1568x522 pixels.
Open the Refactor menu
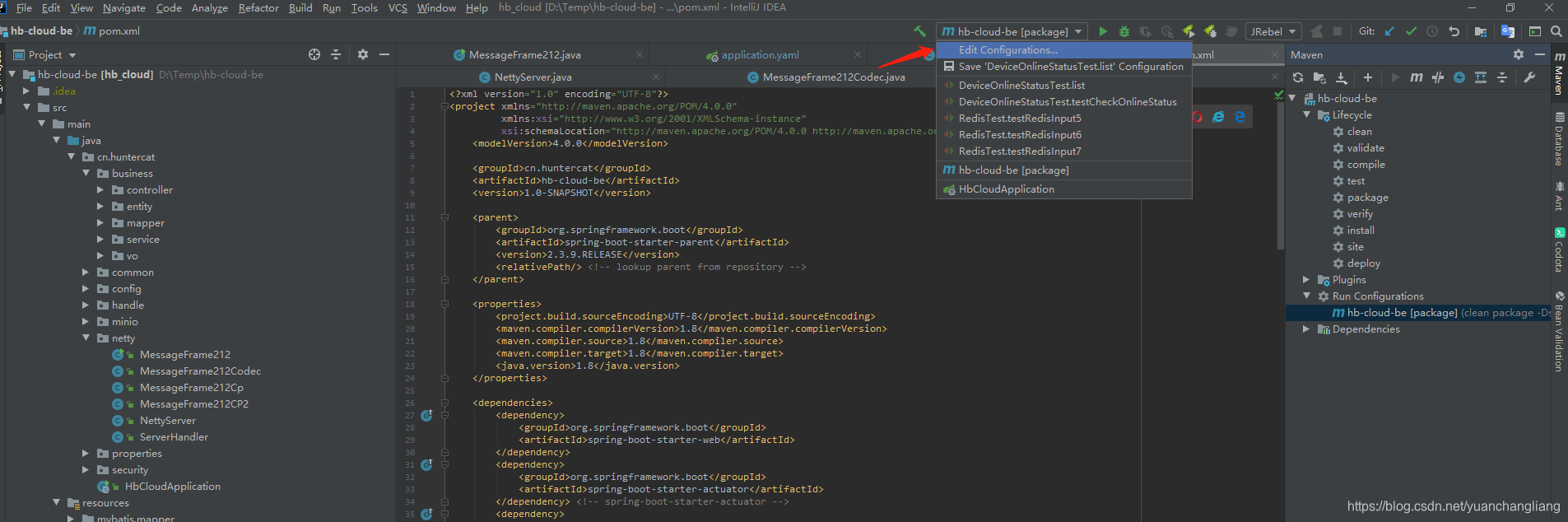pos(258,7)
